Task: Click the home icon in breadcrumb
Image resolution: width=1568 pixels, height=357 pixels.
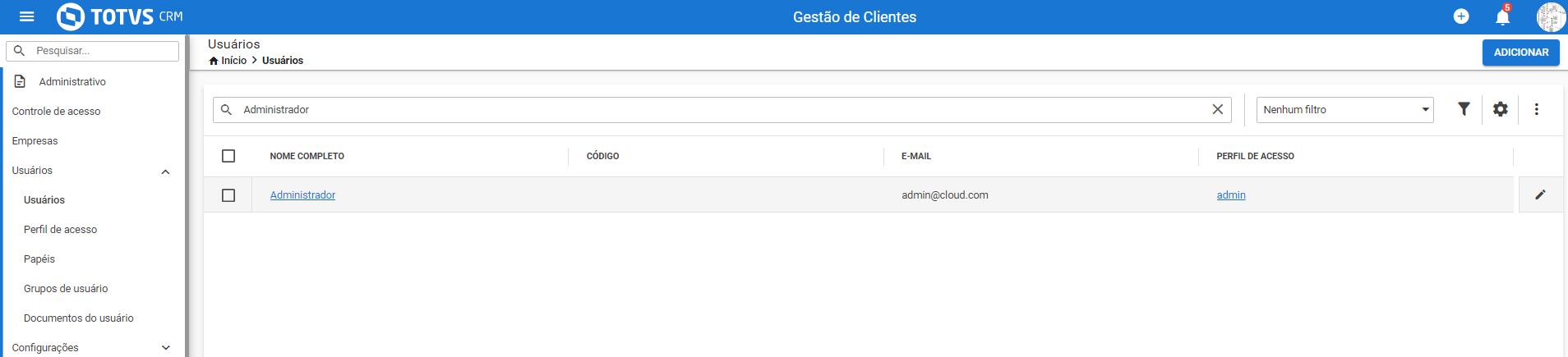Action: [x=214, y=61]
